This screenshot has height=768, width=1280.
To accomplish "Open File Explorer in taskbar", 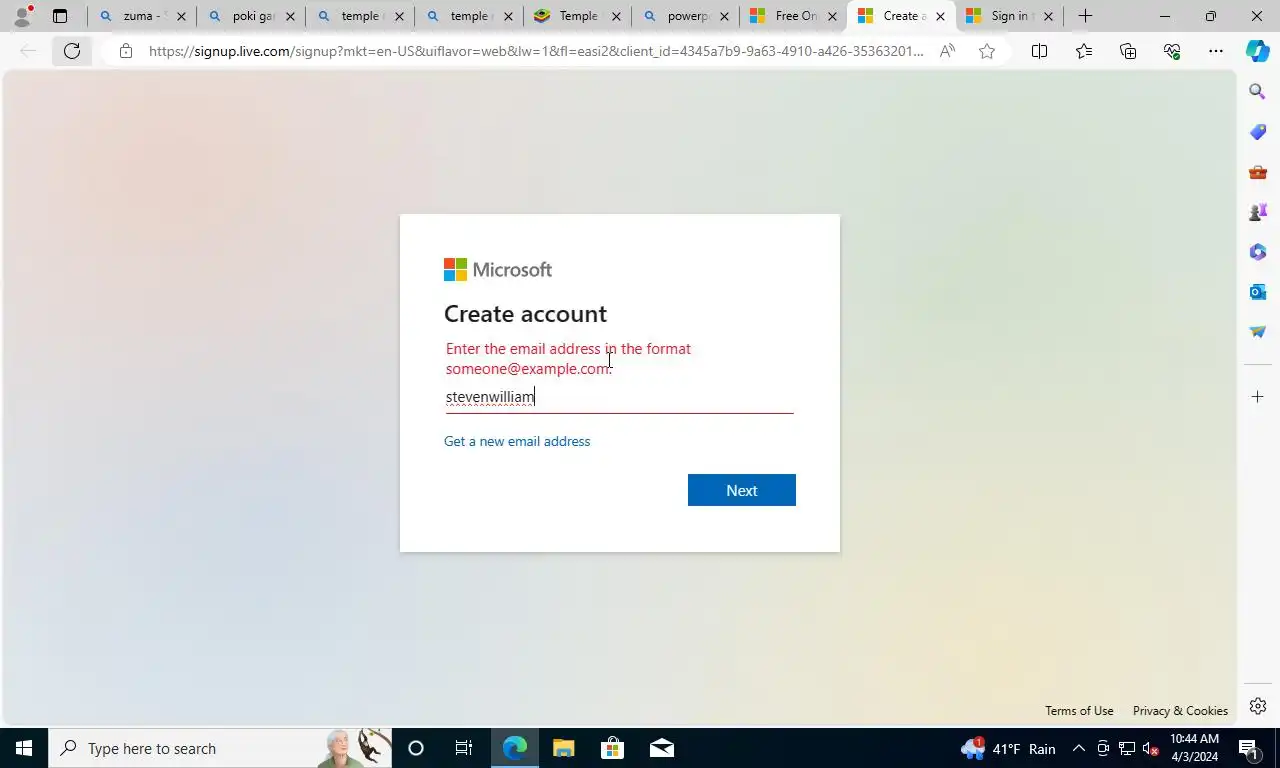I will (x=563, y=748).
